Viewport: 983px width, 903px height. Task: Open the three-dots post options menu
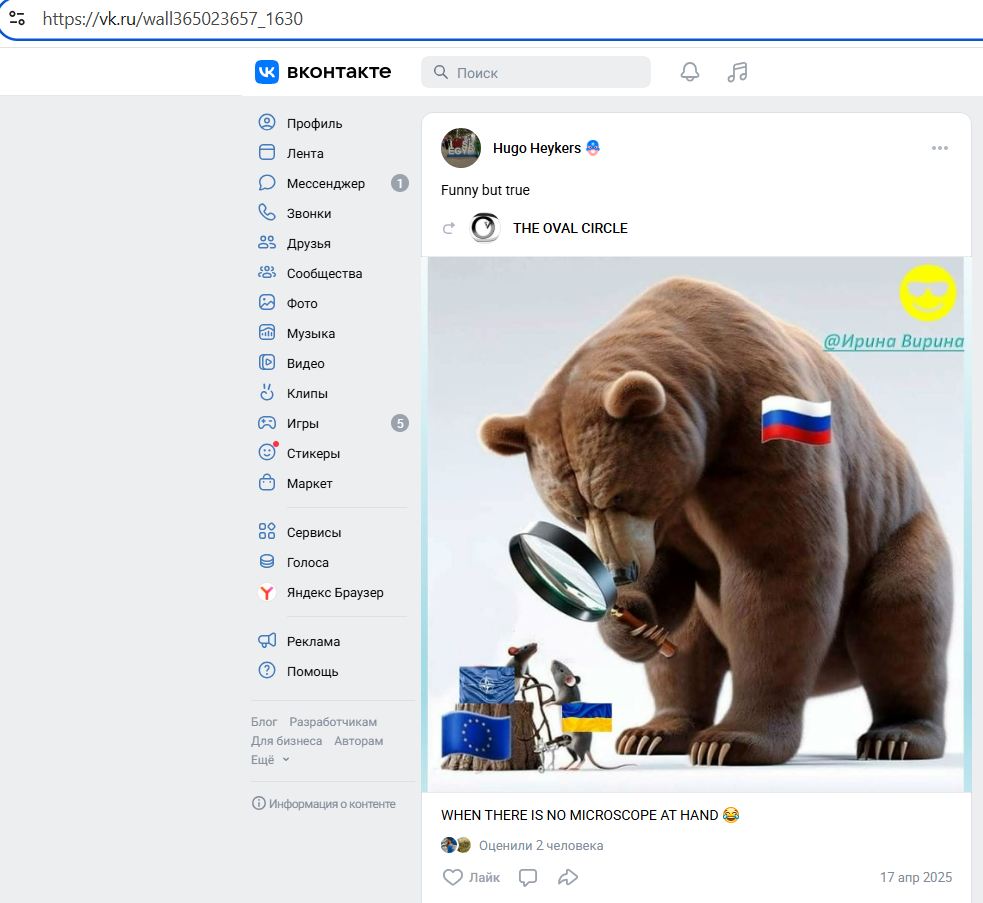pyautogui.click(x=940, y=148)
